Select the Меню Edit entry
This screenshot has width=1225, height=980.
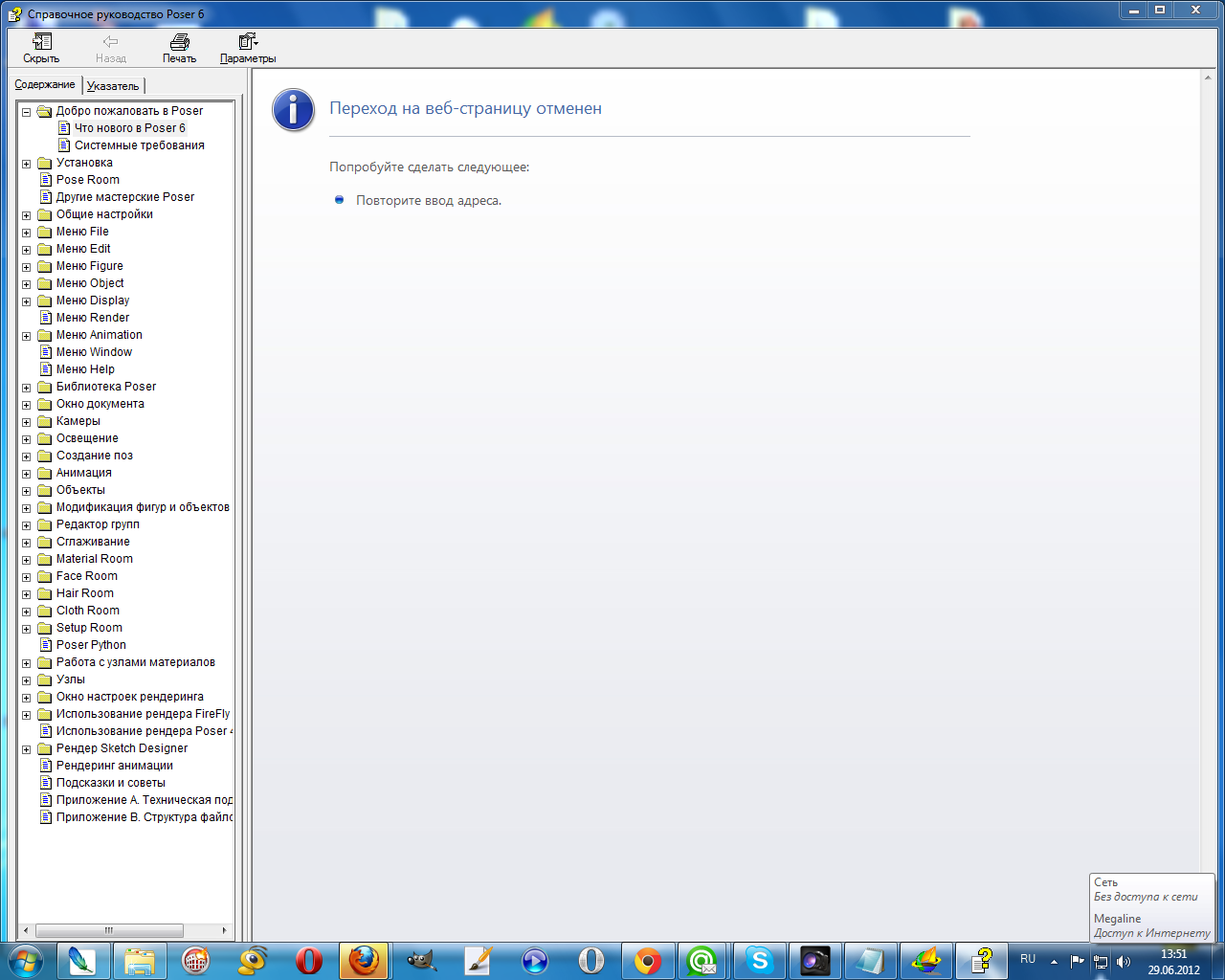pyautogui.click(x=83, y=249)
